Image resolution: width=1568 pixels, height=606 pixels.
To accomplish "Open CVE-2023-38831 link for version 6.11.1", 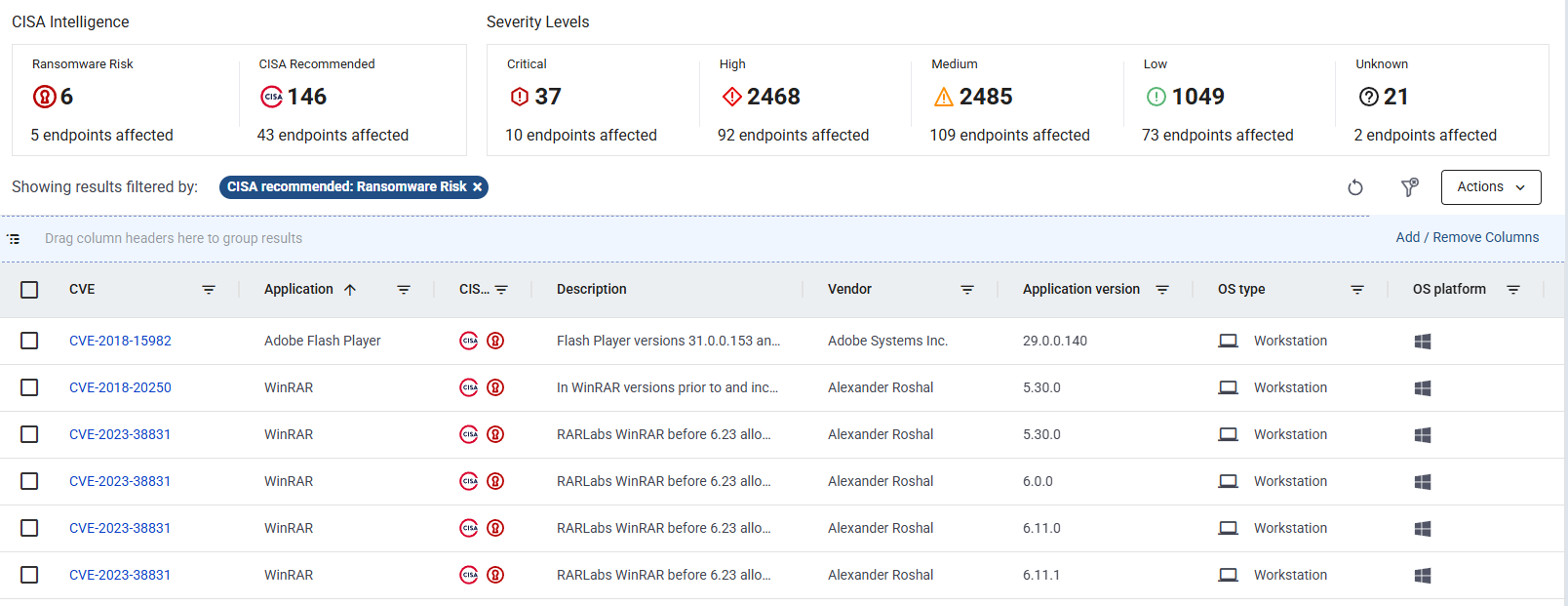I will [x=120, y=575].
